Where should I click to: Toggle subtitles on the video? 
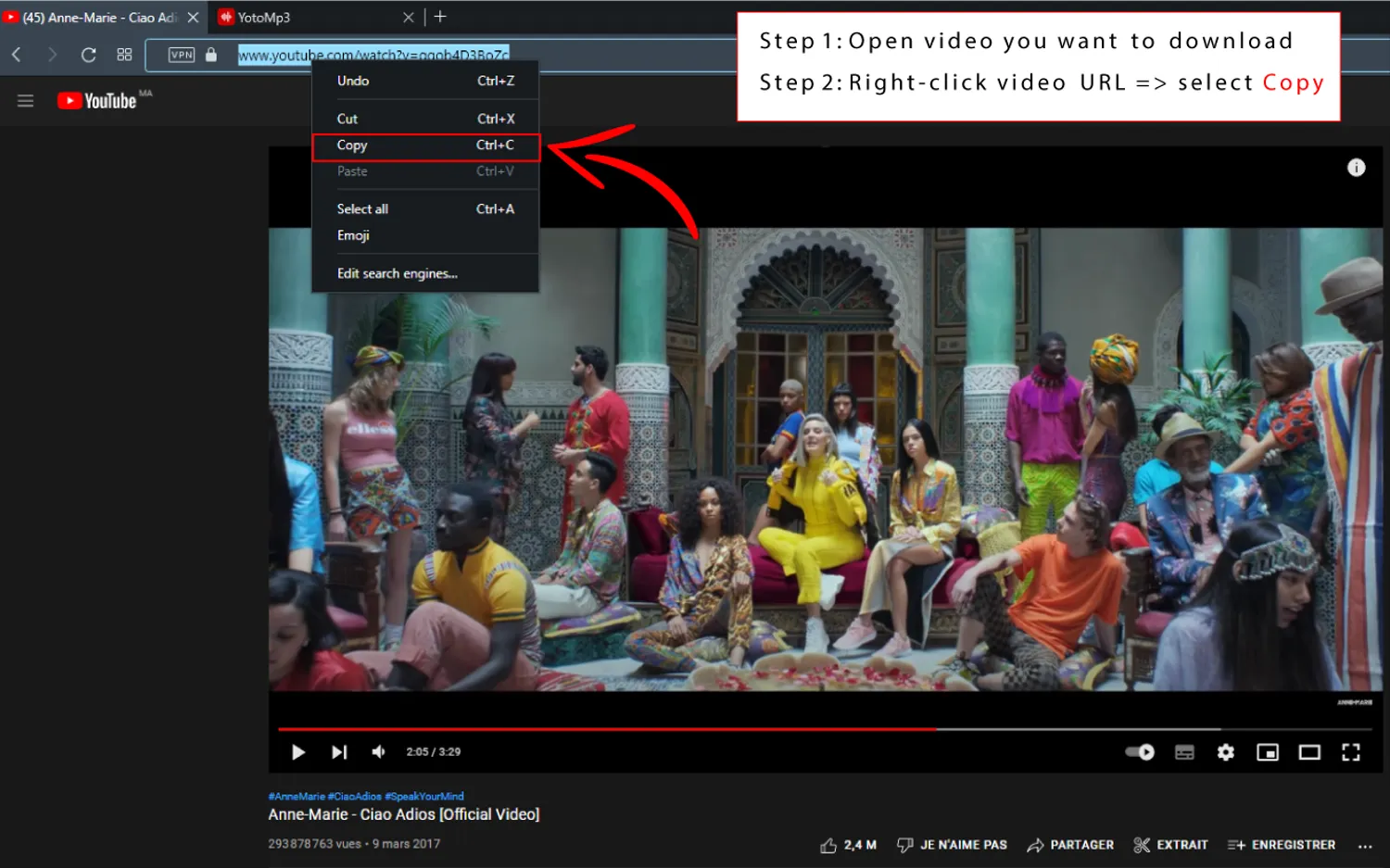point(1184,752)
